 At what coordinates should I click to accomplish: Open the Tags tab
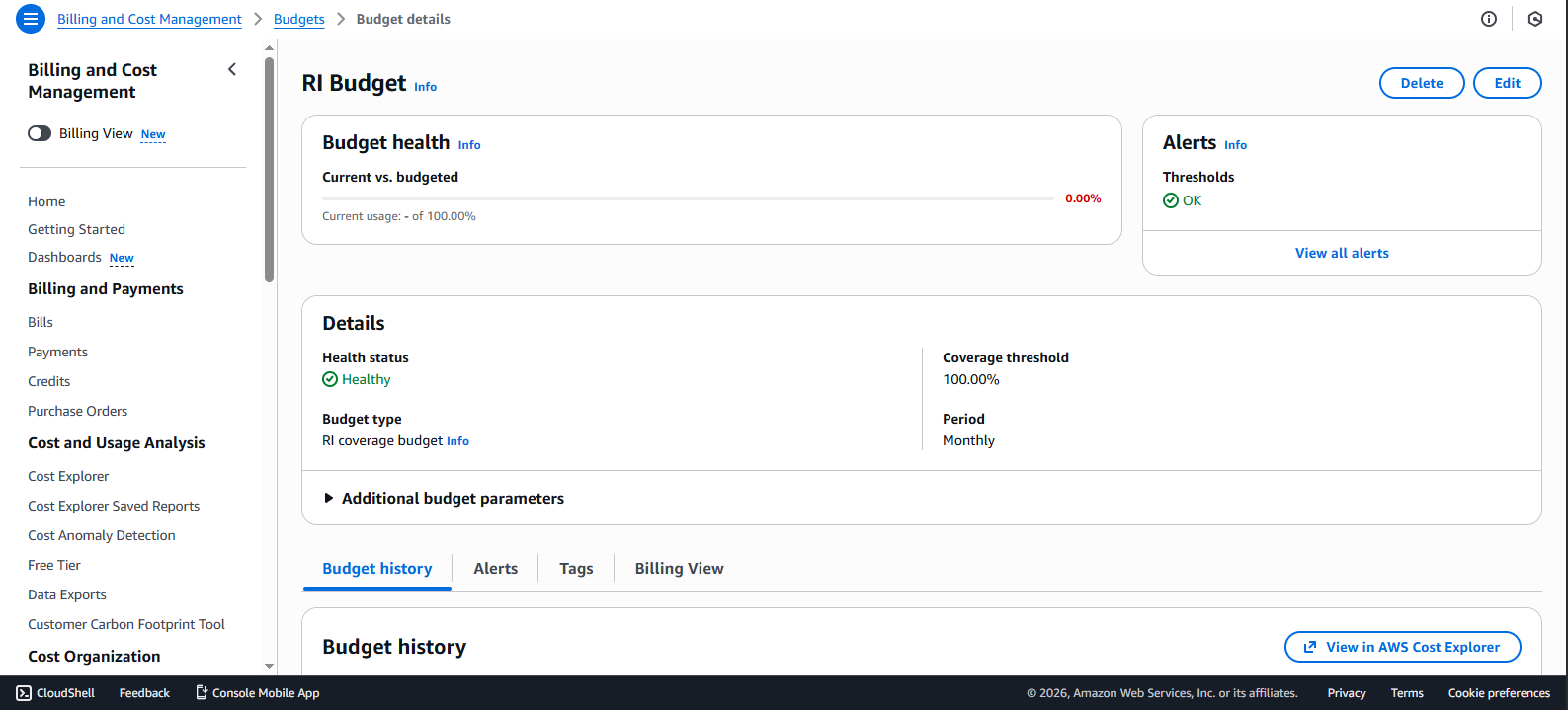[x=576, y=568]
